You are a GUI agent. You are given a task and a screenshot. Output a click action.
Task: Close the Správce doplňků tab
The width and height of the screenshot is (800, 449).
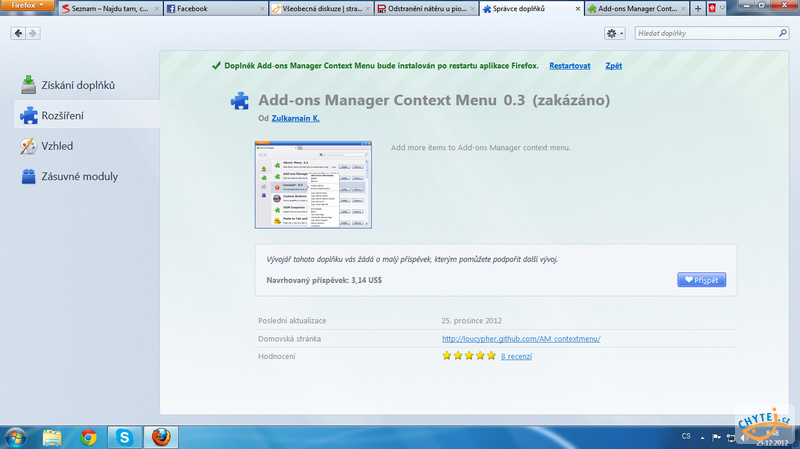(x=578, y=9)
